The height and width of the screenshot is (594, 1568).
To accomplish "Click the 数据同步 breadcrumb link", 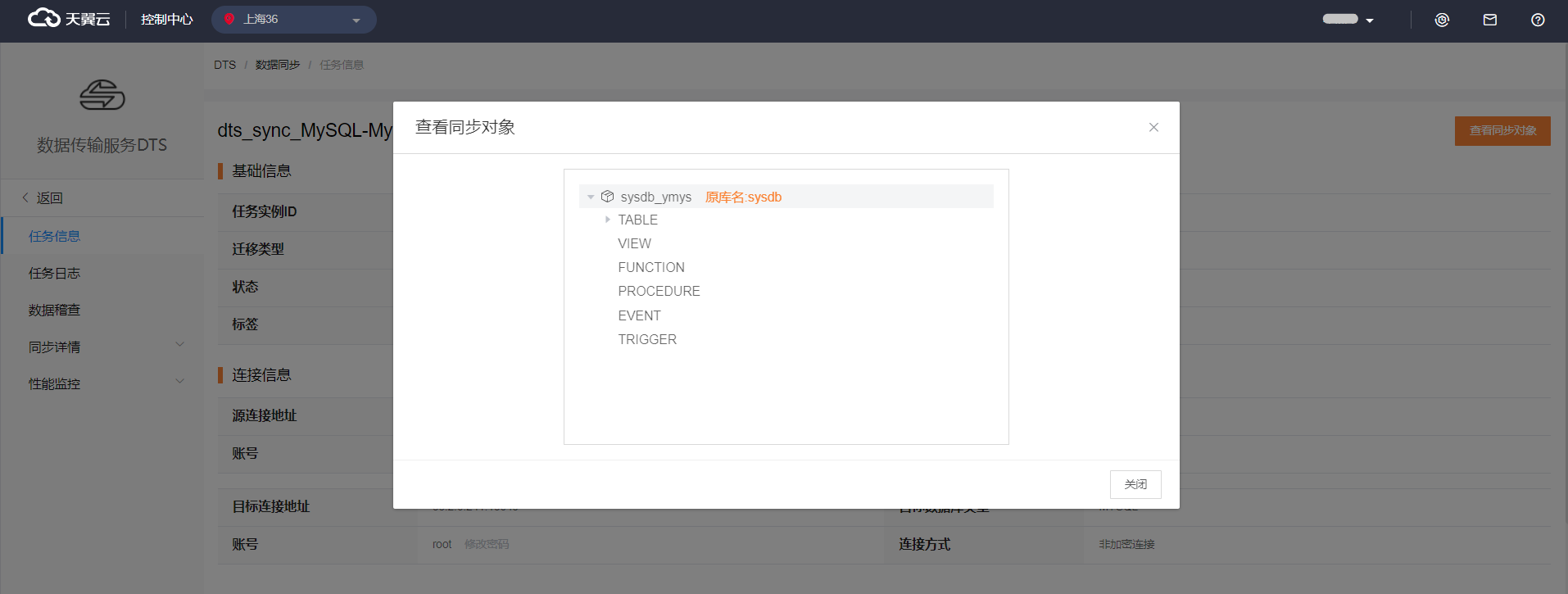I will tap(277, 65).
